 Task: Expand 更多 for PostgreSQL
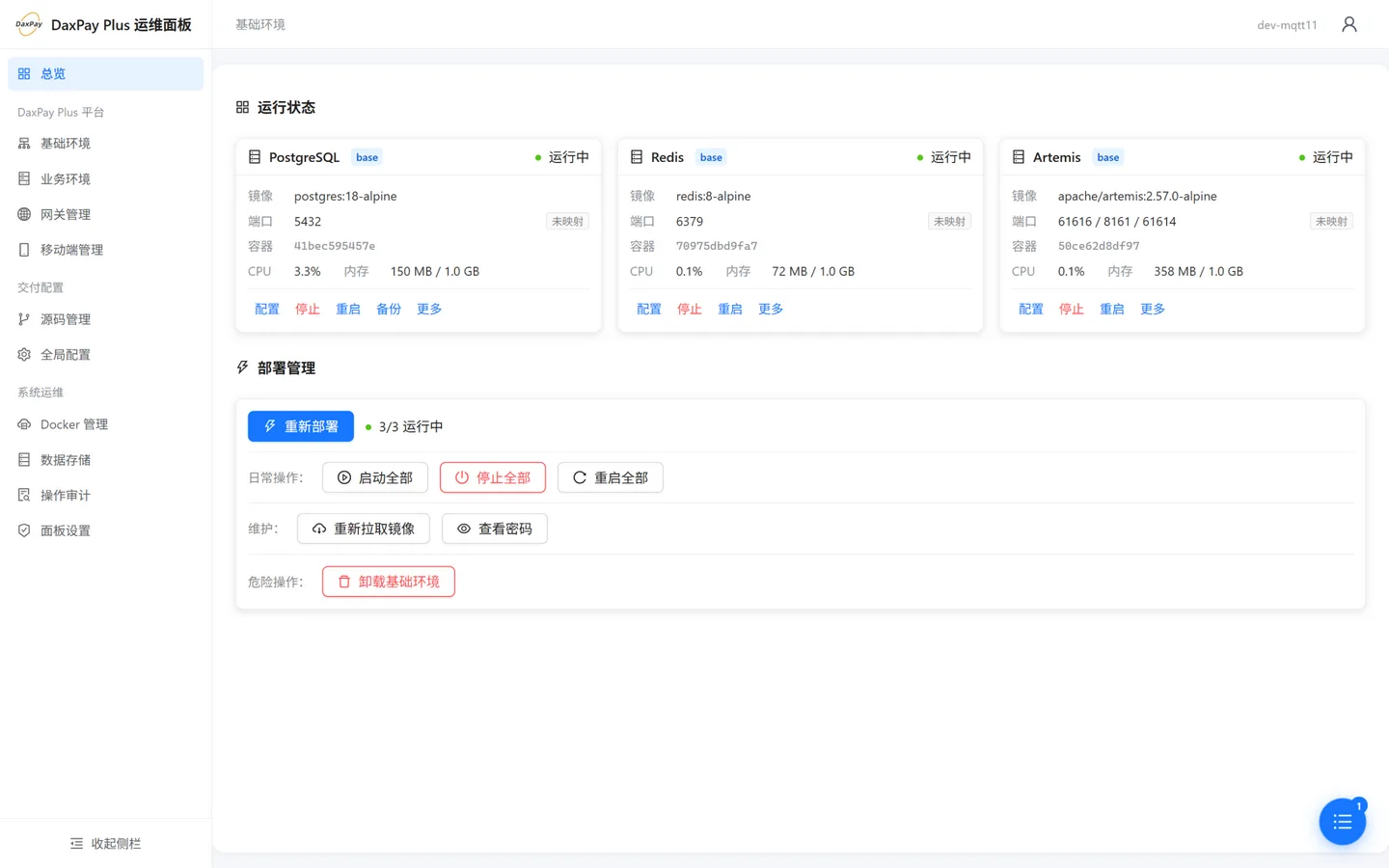(x=429, y=309)
